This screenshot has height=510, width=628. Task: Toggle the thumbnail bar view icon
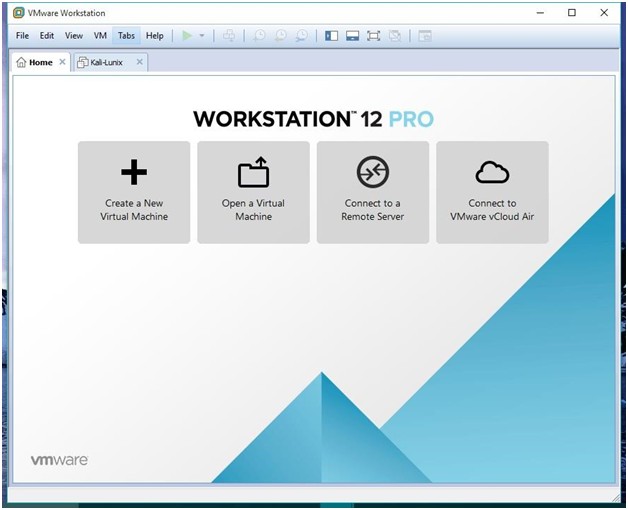pyautogui.click(x=352, y=36)
